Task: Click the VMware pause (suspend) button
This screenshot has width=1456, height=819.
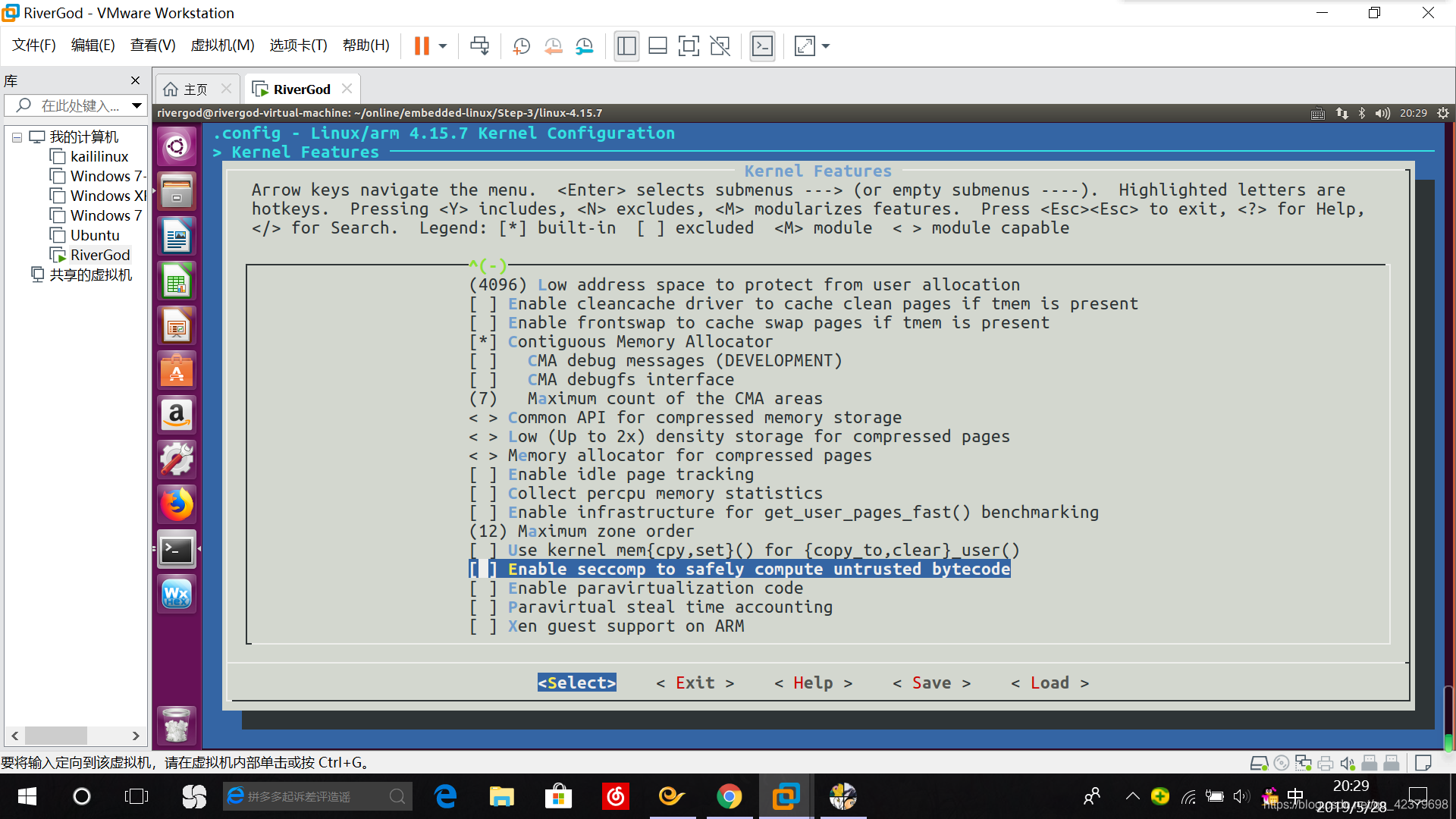Action: 422,46
